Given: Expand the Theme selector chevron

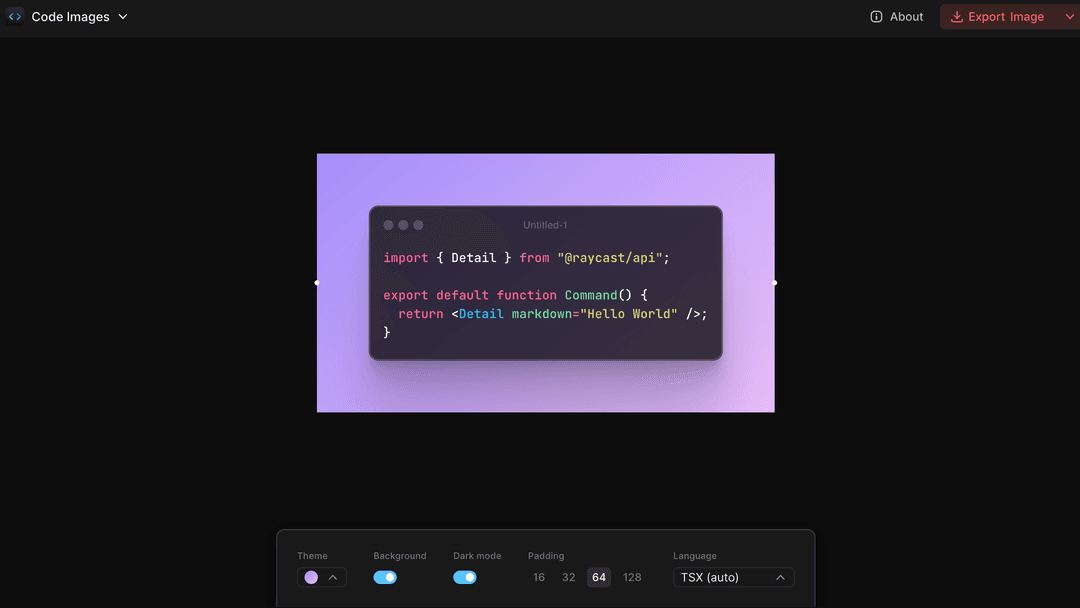Looking at the screenshot, I should pyautogui.click(x=333, y=577).
